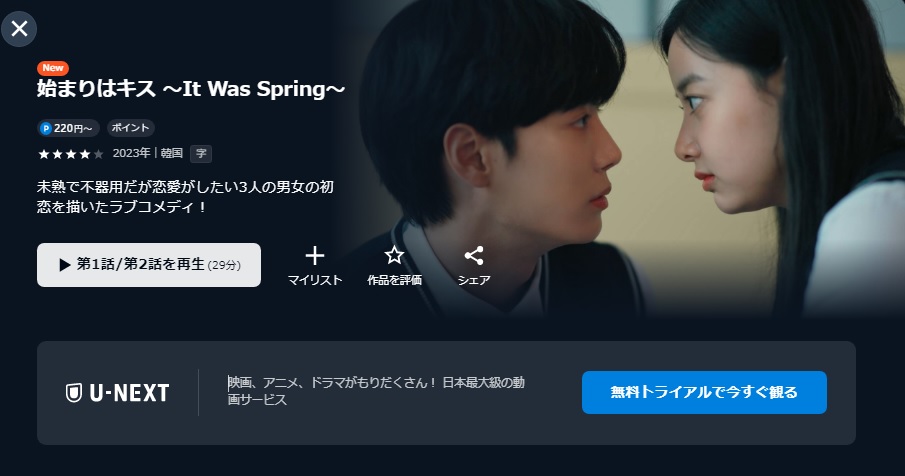
Task: Click the 字 subtitle badge
Action: tap(201, 153)
